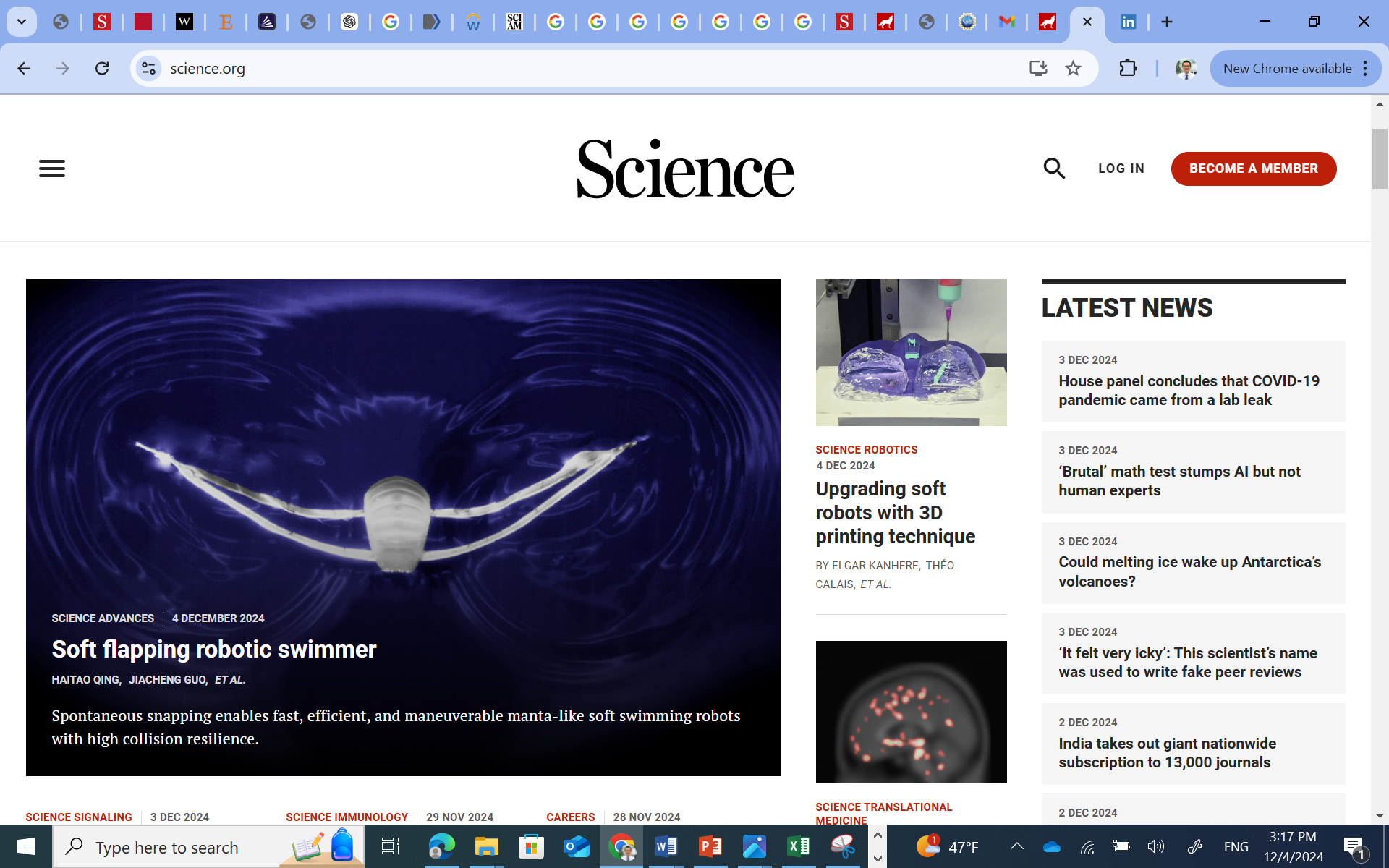Viewport: 1389px width, 868px height.
Task: Click the scrollbar down arrow
Action: pos(1380,815)
